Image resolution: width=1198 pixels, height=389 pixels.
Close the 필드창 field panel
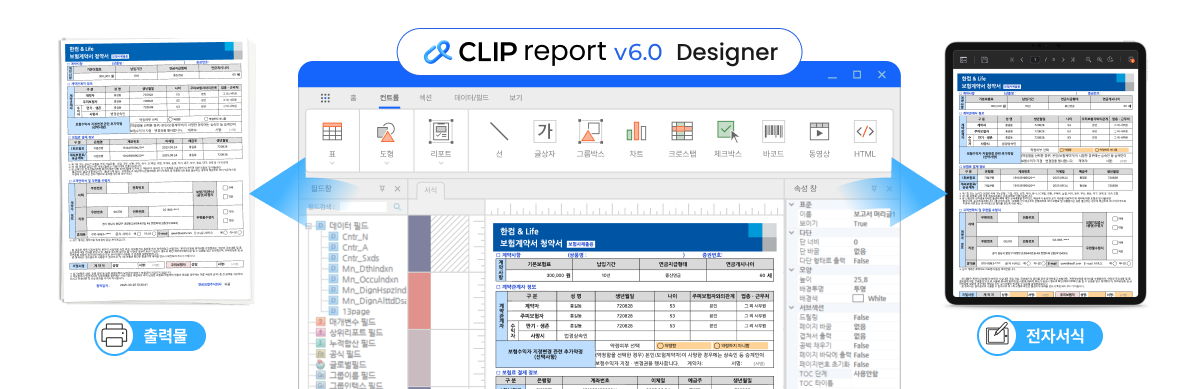click(x=397, y=188)
